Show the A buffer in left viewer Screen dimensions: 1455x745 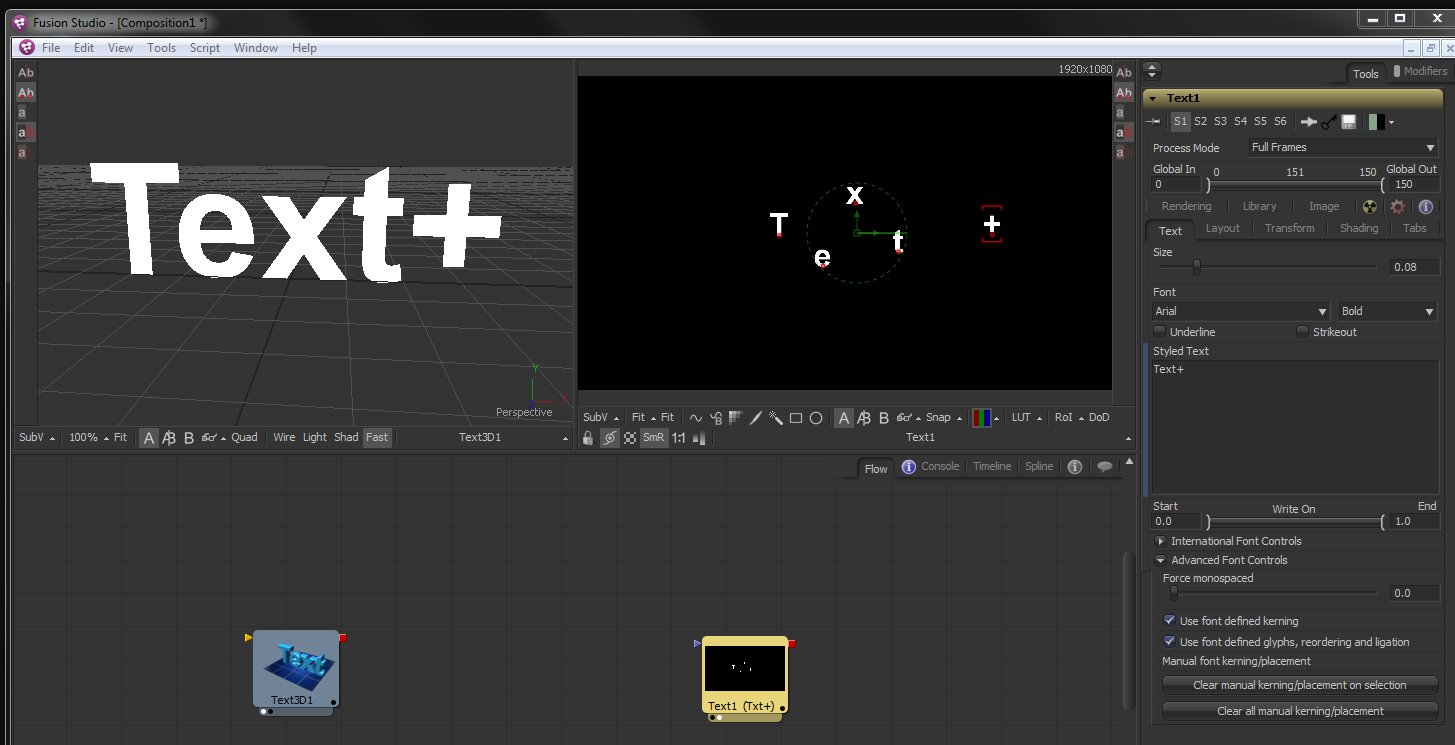(x=149, y=438)
